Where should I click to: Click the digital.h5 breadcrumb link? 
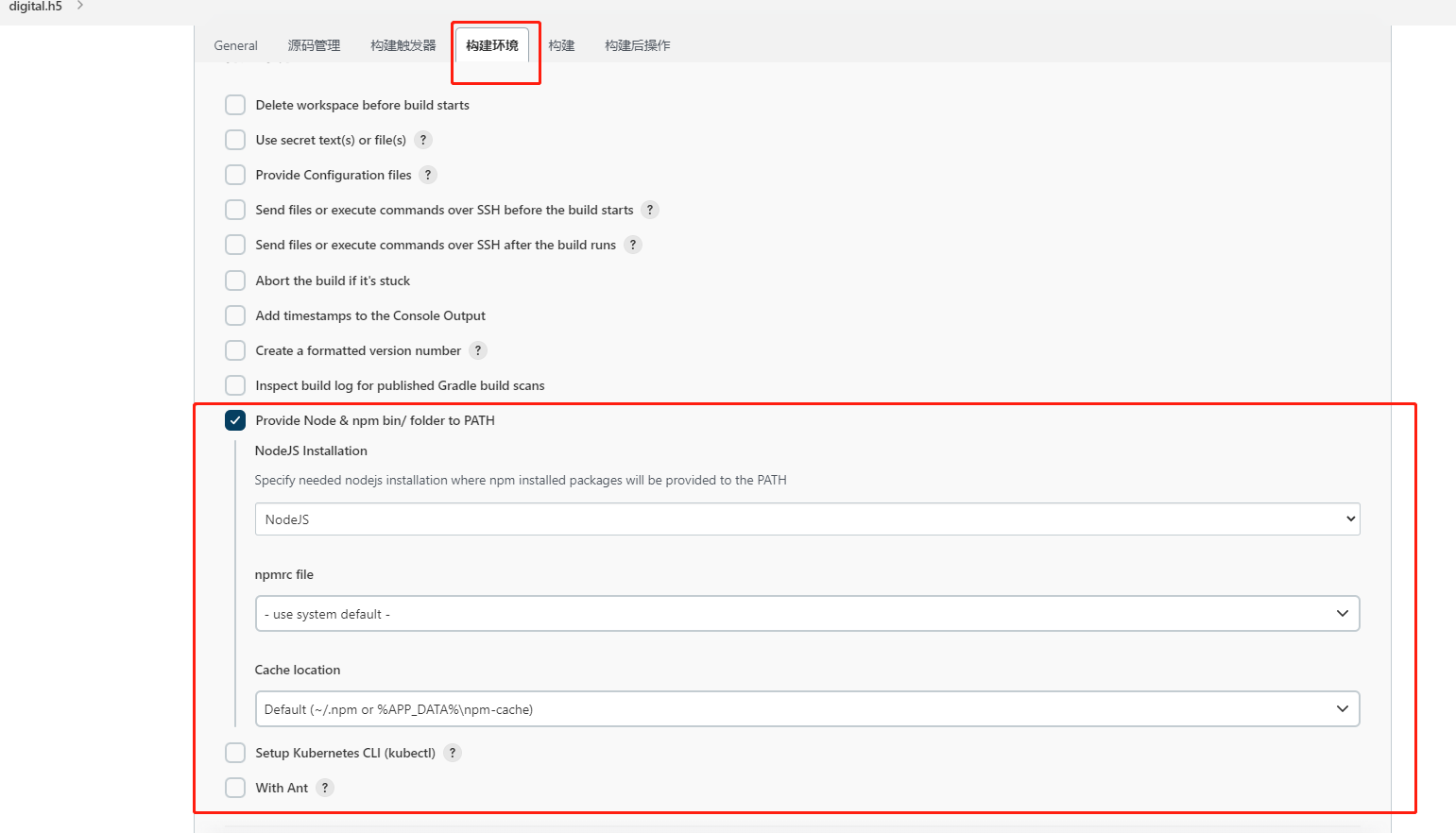pos(36,7)
